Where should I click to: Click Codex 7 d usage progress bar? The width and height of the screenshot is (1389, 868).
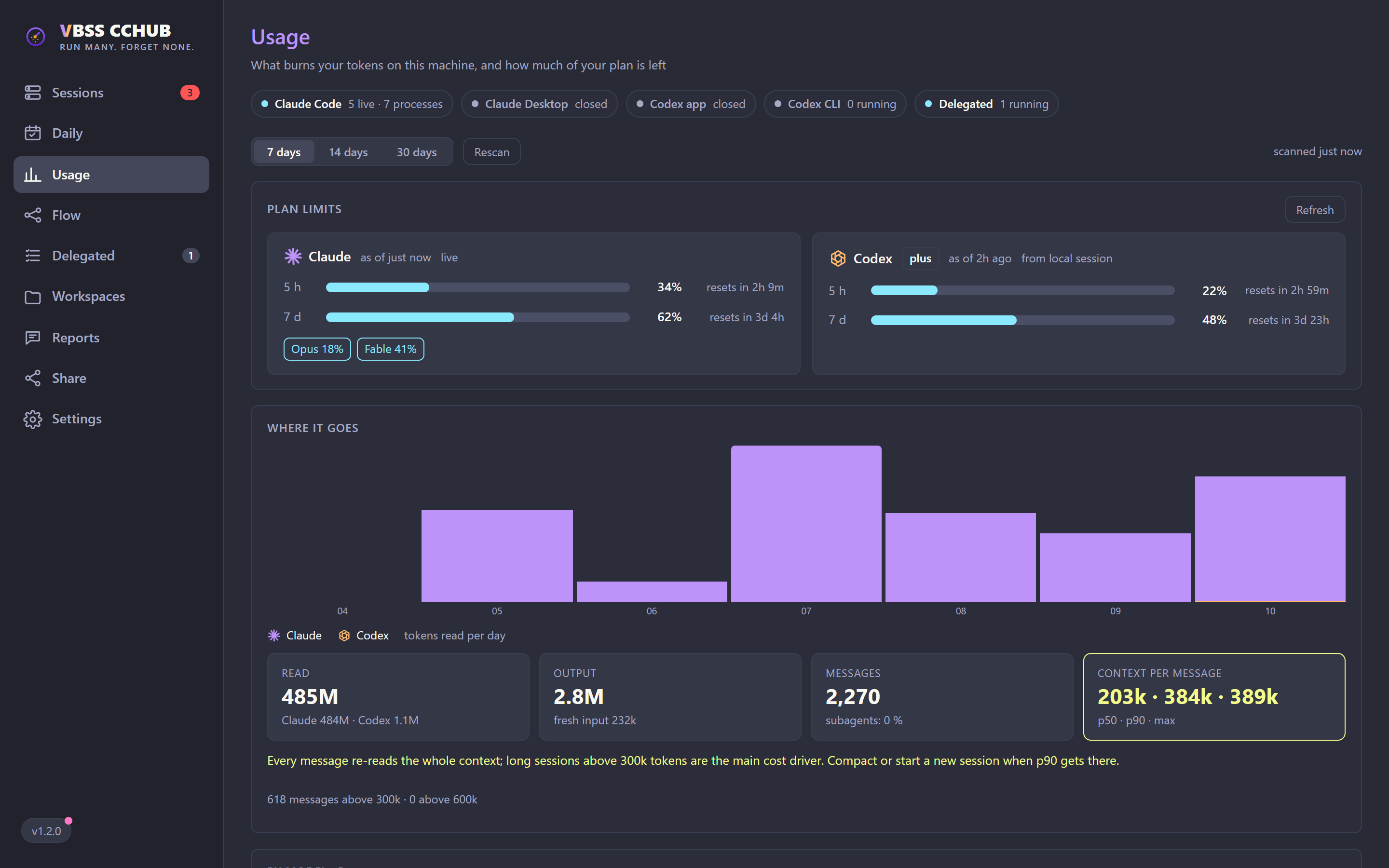pos(1023,320)
